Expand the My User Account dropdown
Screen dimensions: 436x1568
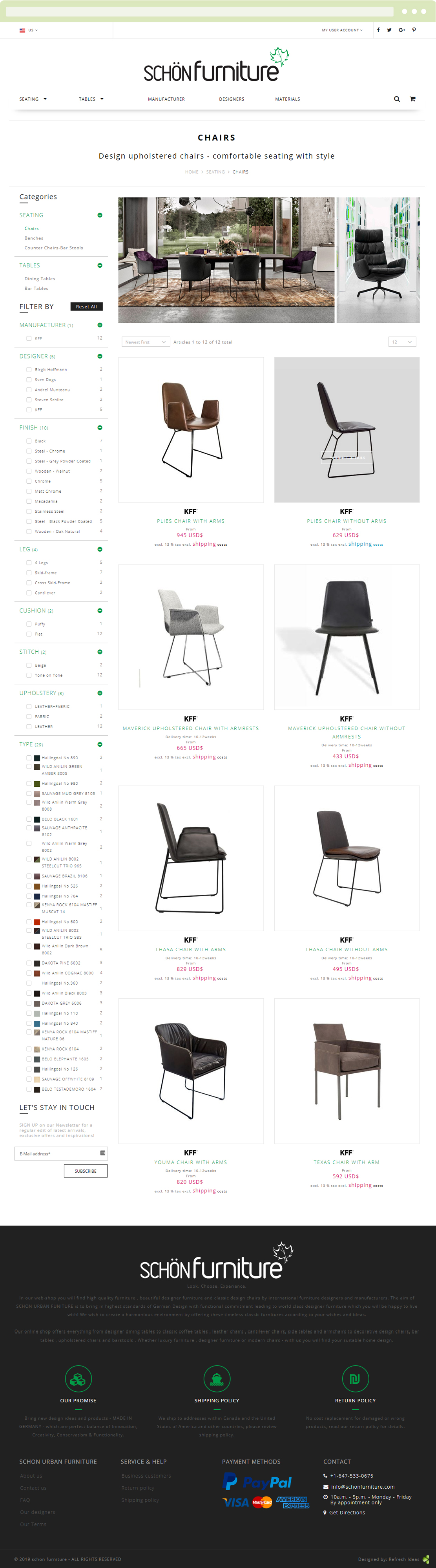coord(342,30)
